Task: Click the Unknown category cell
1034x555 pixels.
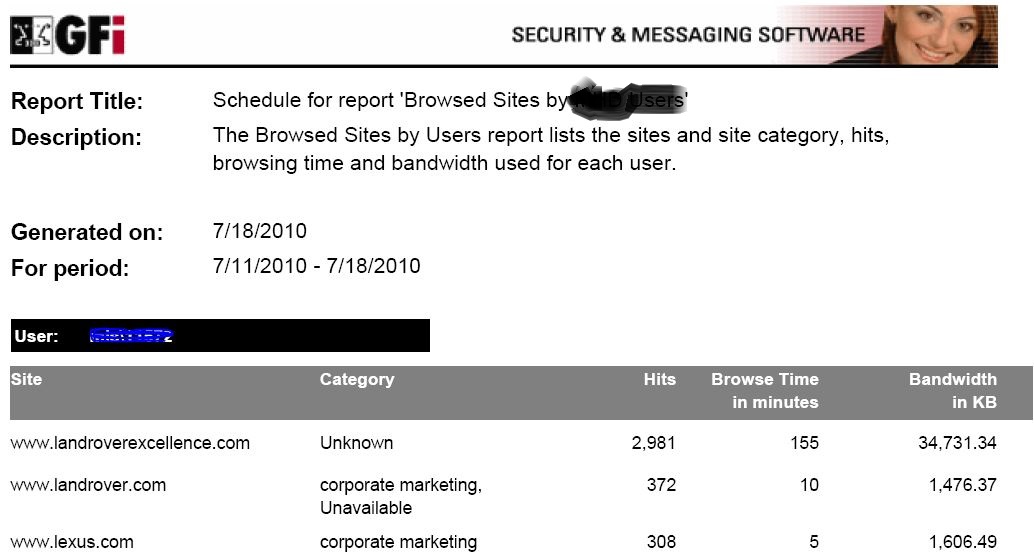Action: 356,442
